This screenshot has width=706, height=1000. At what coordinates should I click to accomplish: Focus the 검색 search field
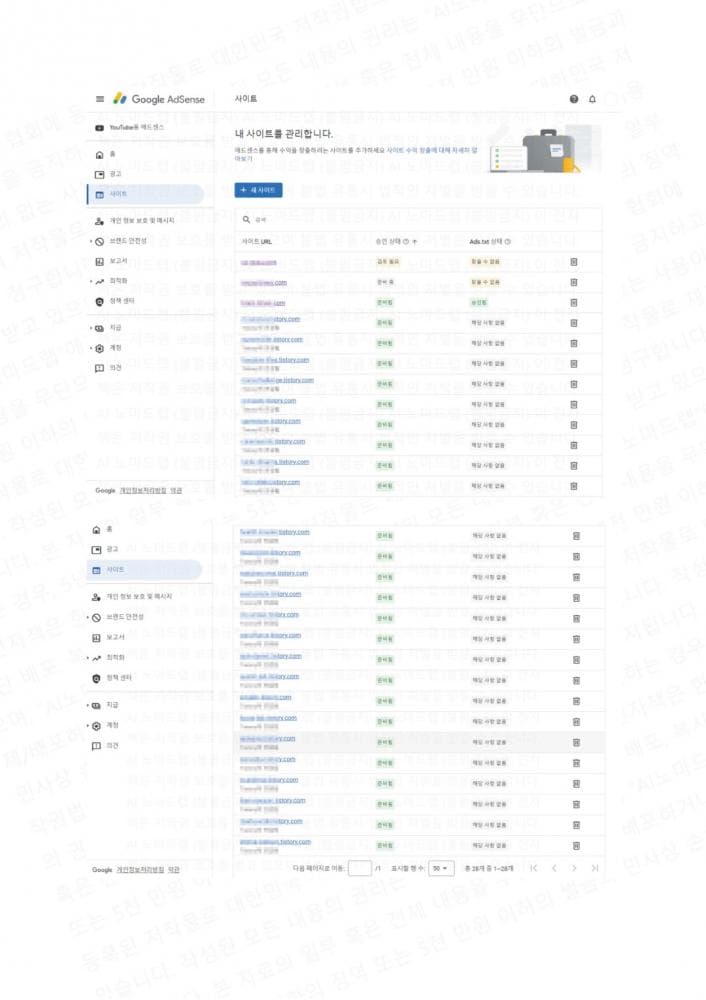point(418,219)
